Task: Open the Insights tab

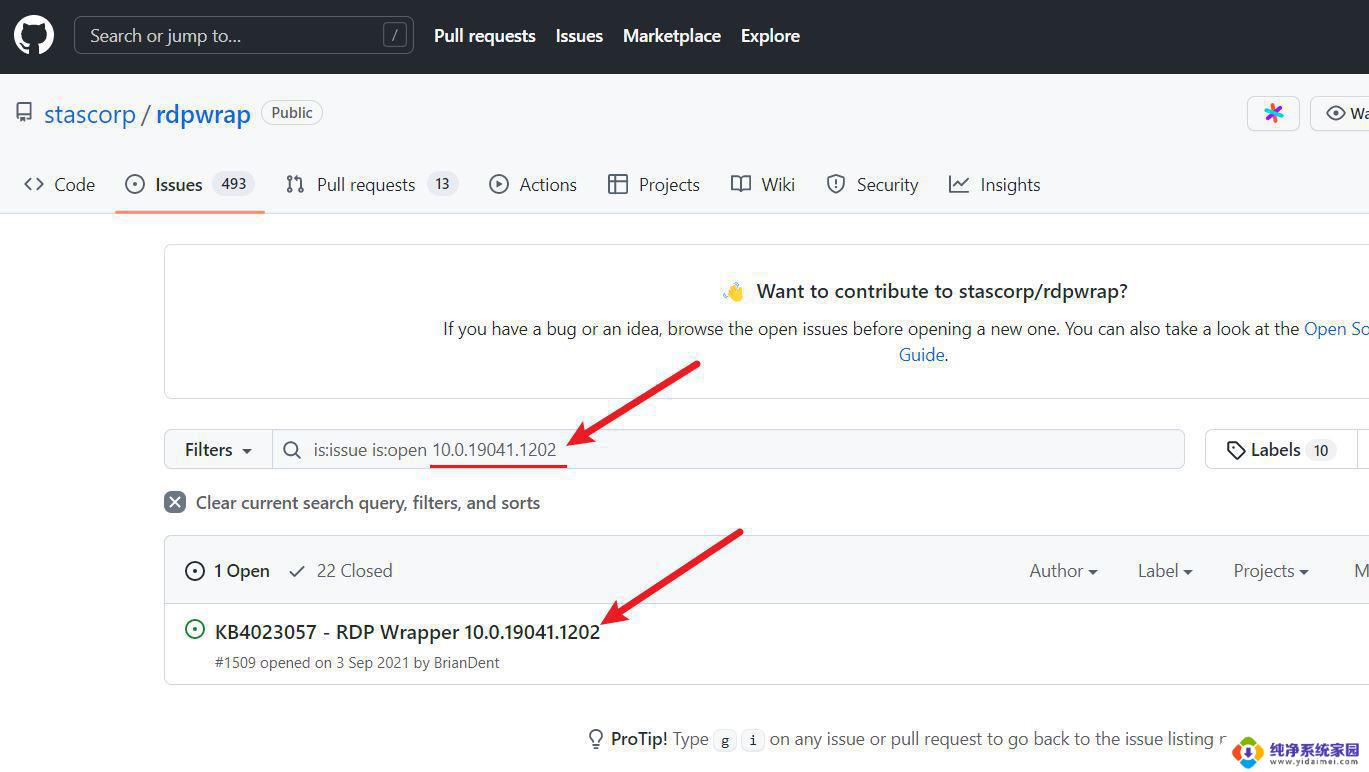Action: [x=995, y=184]
